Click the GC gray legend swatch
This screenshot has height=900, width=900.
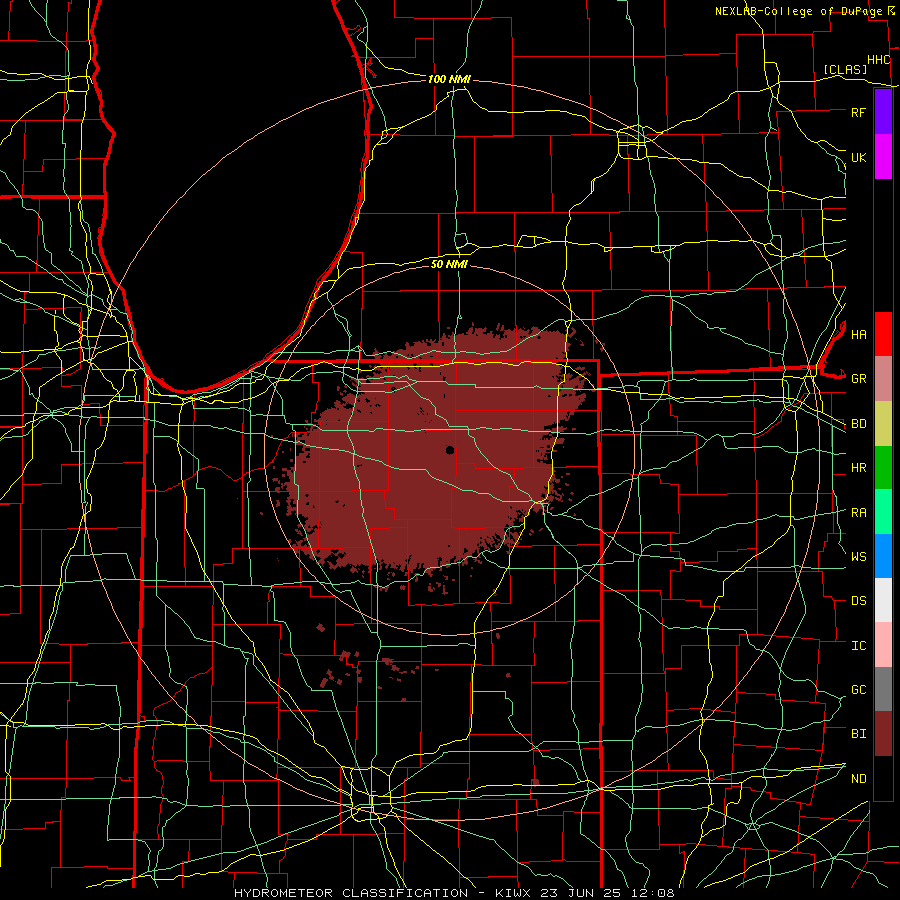tap(883, 689)
